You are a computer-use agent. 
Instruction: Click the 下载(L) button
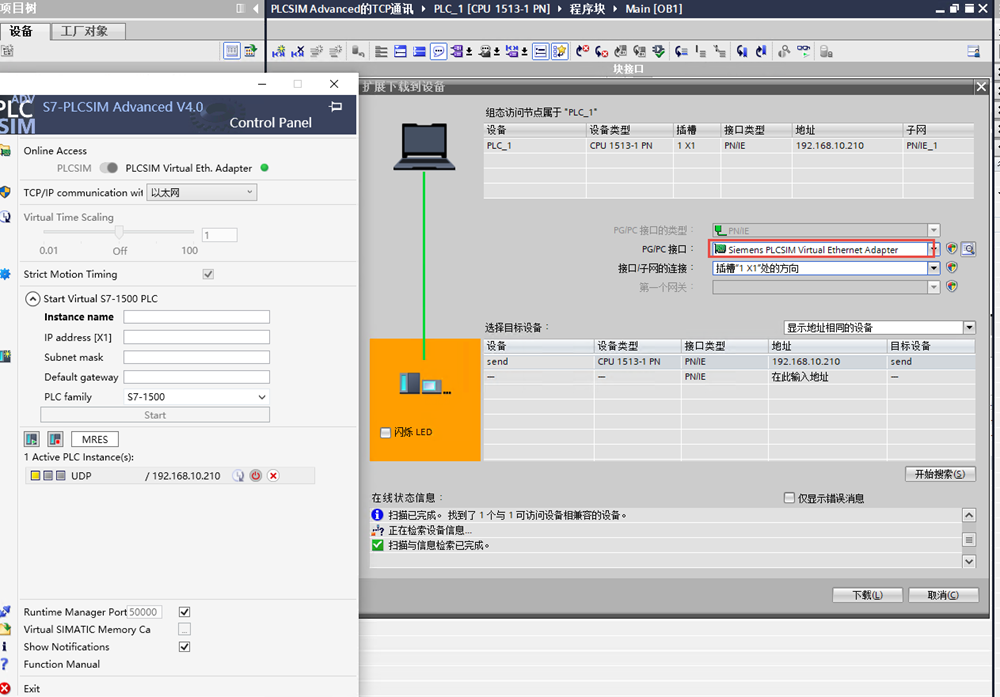pyautogui.click(x=867, y=595)
